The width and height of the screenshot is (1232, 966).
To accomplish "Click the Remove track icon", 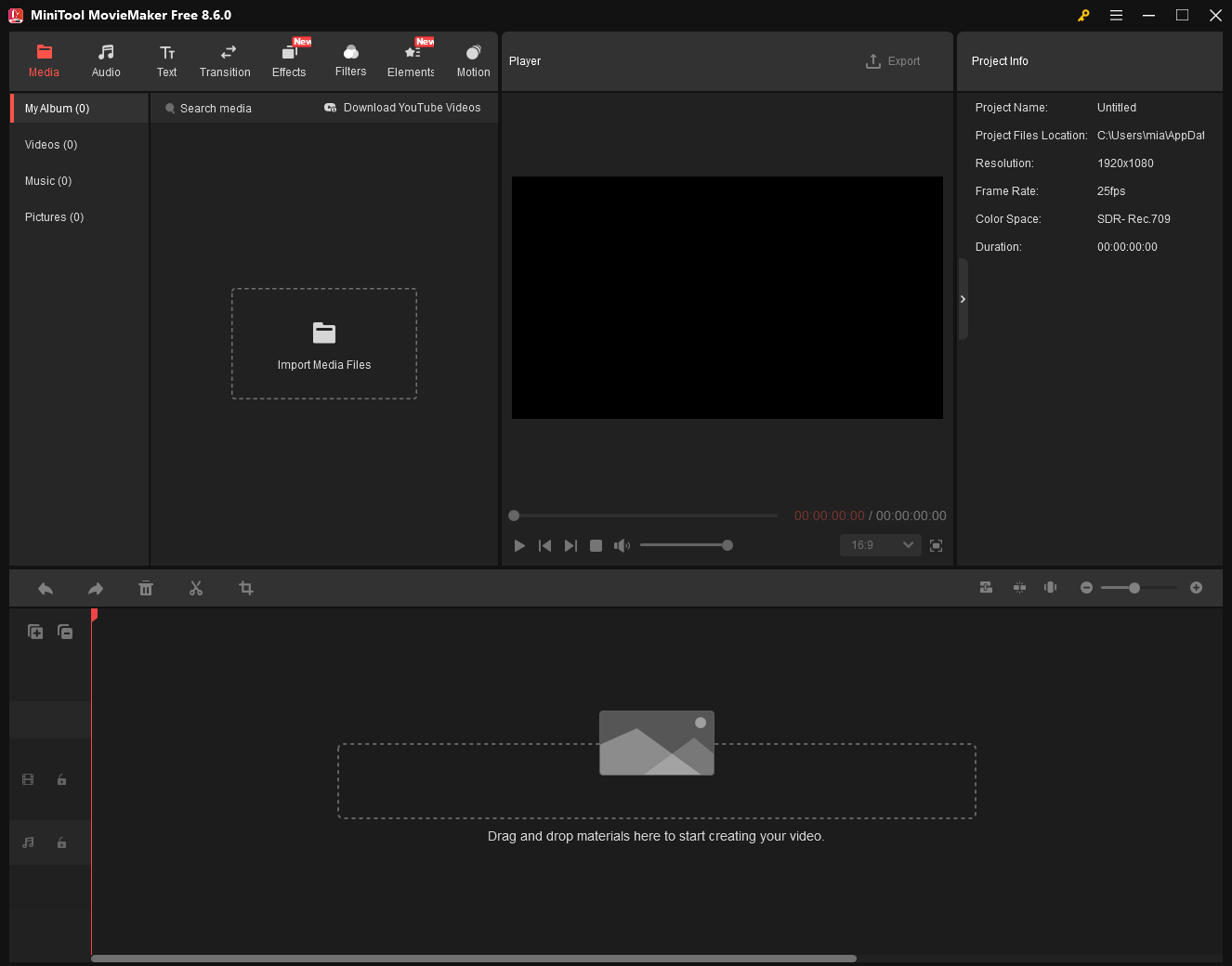I will (x=65, y=632).
